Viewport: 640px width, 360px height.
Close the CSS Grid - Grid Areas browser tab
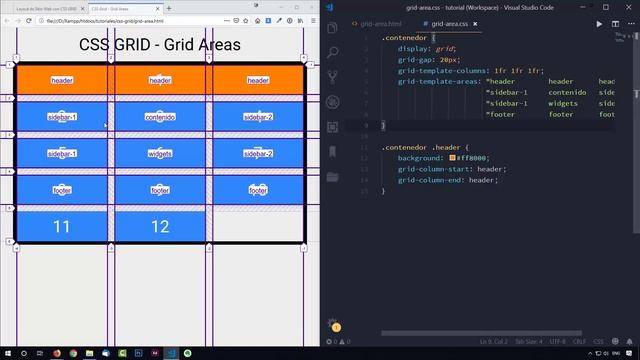pos(158,9)
